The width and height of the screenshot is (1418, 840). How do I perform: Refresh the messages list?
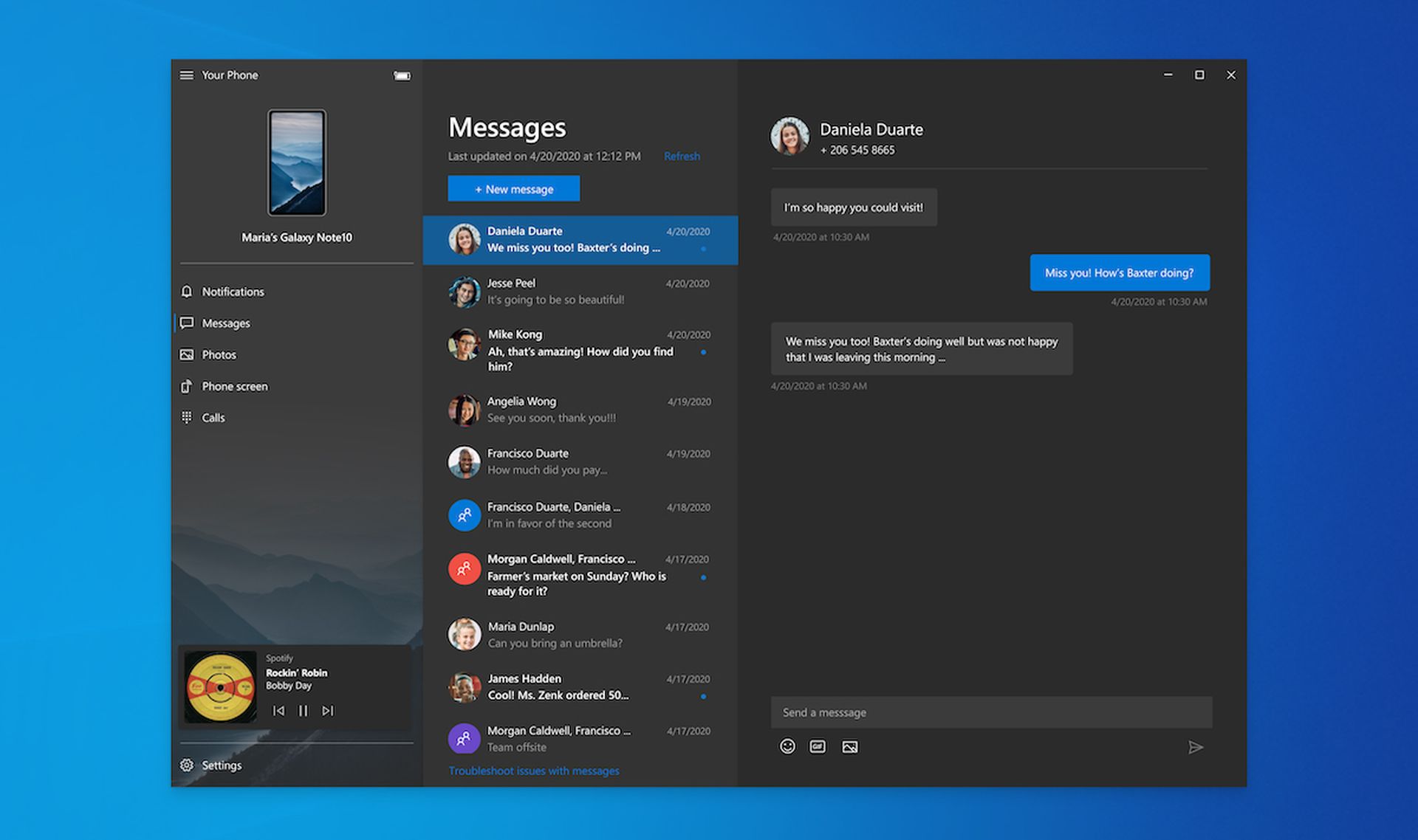[681, 156]
